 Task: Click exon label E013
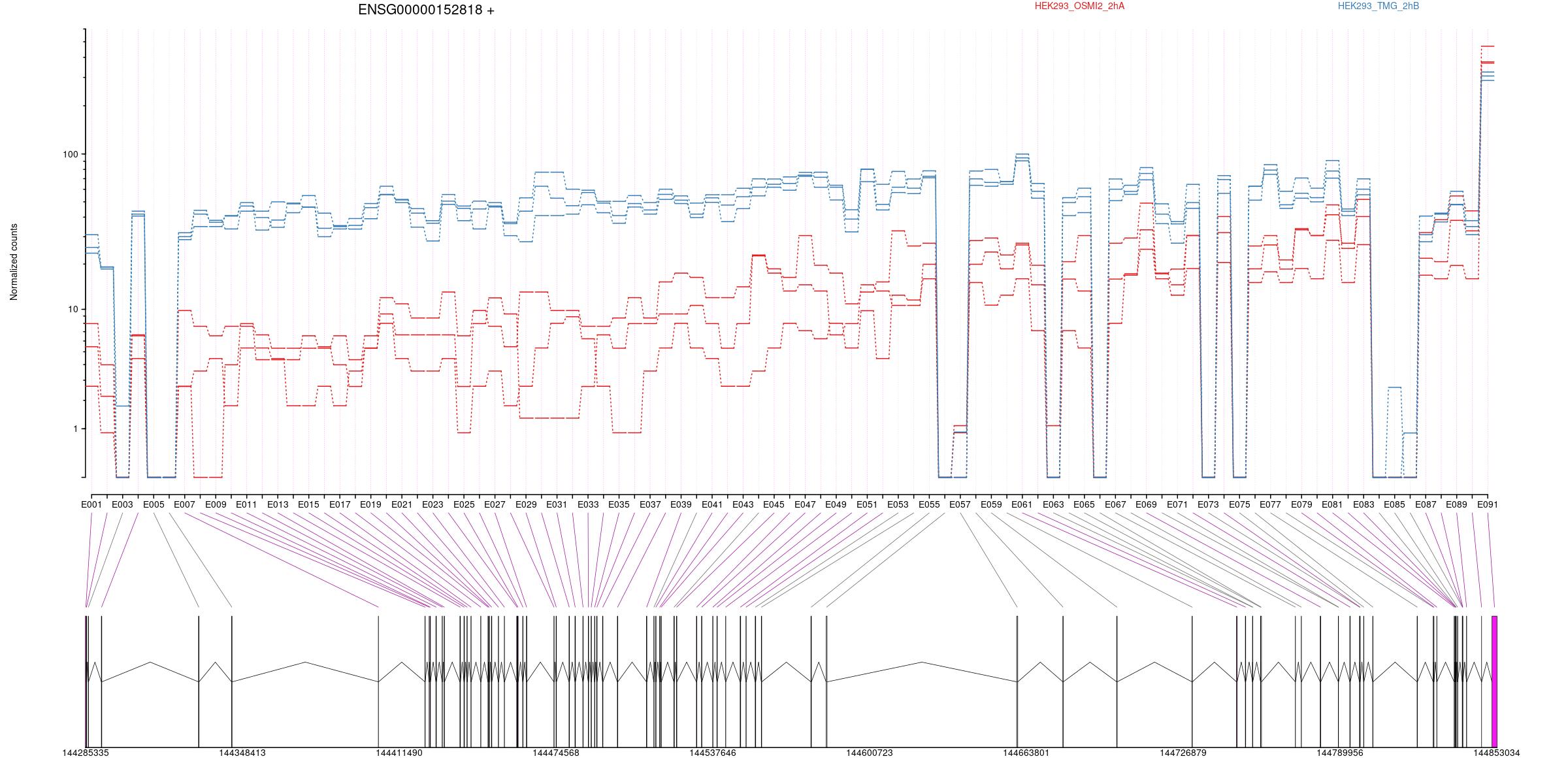tap(278, 504)
